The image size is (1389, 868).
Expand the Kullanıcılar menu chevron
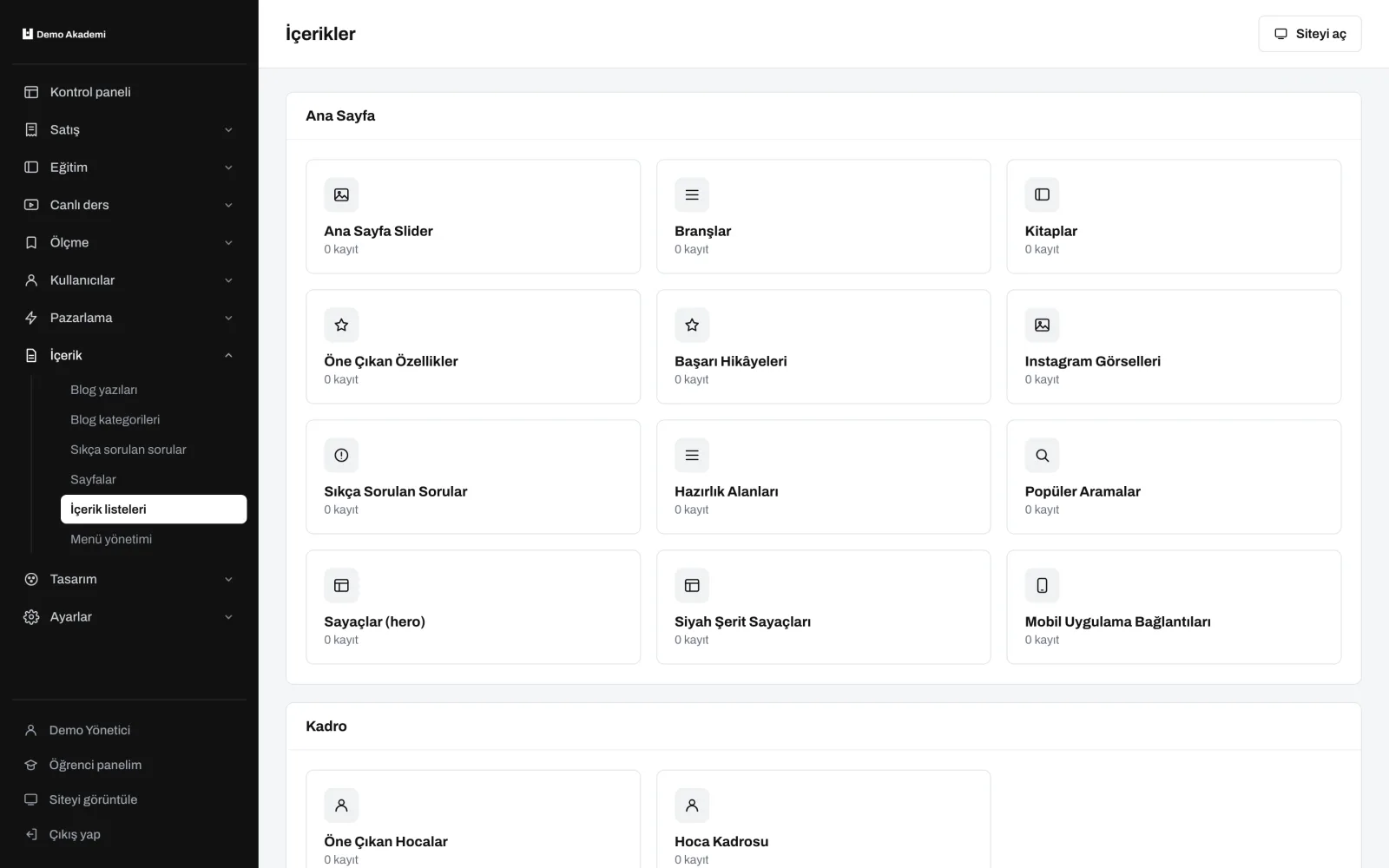[228, 280]
